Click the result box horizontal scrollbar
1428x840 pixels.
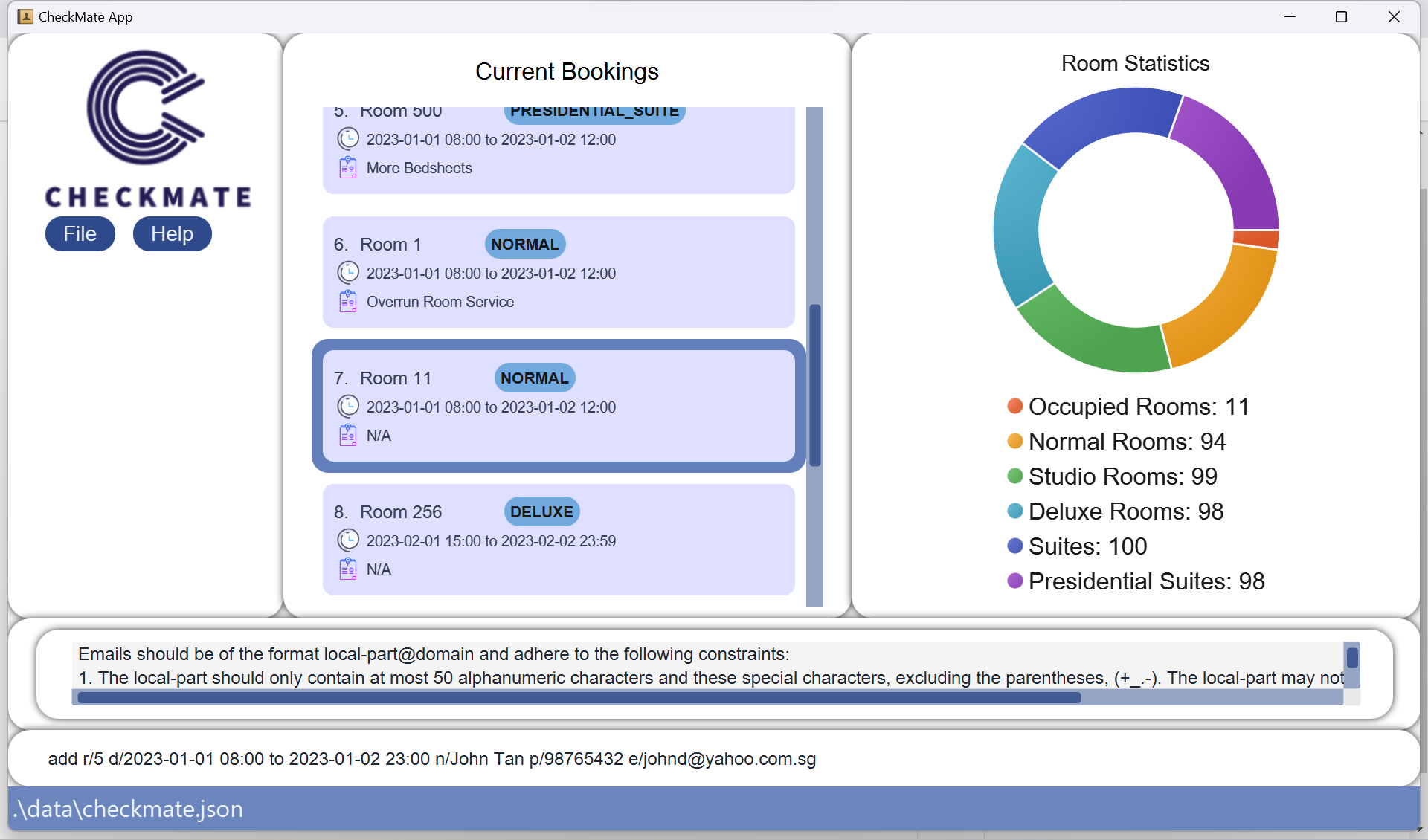pos(579,698)
